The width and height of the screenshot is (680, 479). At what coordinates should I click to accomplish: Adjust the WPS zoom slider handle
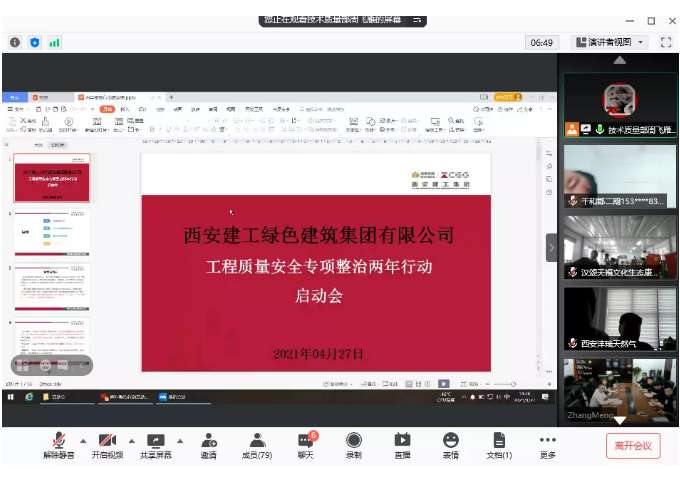pos(513,384)
